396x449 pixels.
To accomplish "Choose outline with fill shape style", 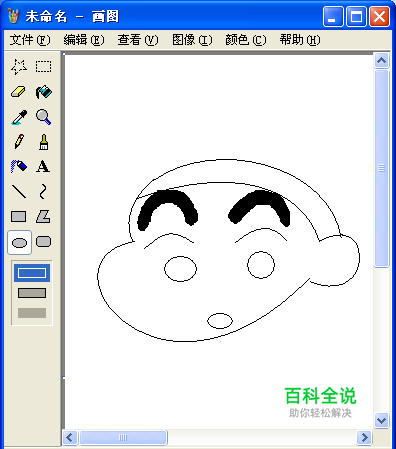I will tap(32, 293).
